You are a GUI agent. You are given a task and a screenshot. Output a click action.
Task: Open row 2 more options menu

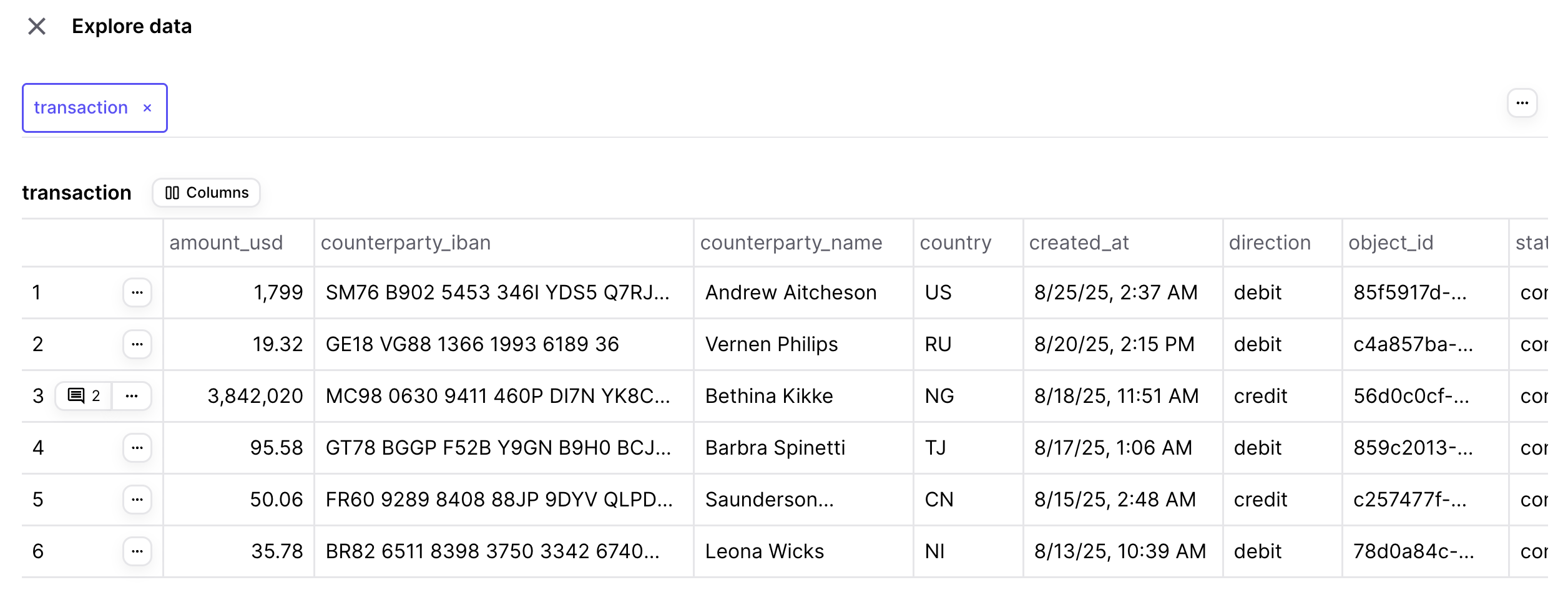[137, 344]
